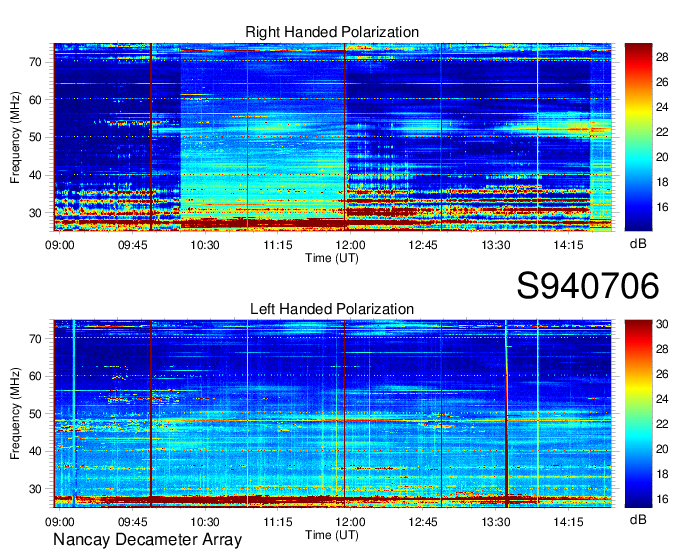Click the 09:45 tick under the Right Handed plot
Image resolution: width=680 pixels, height=552 pixels.
click(x=133, y=245)
